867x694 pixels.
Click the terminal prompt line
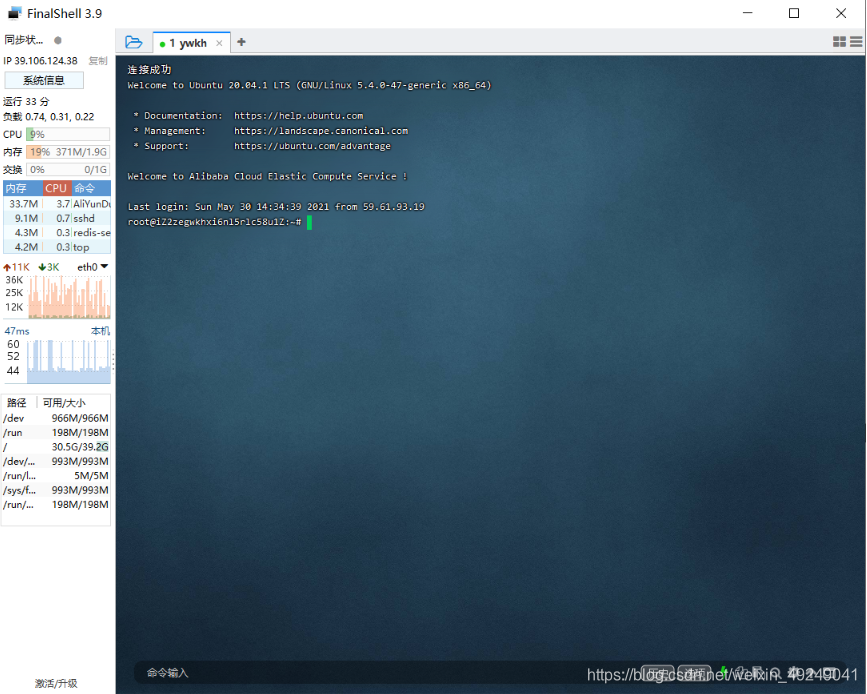pos(220,222)
